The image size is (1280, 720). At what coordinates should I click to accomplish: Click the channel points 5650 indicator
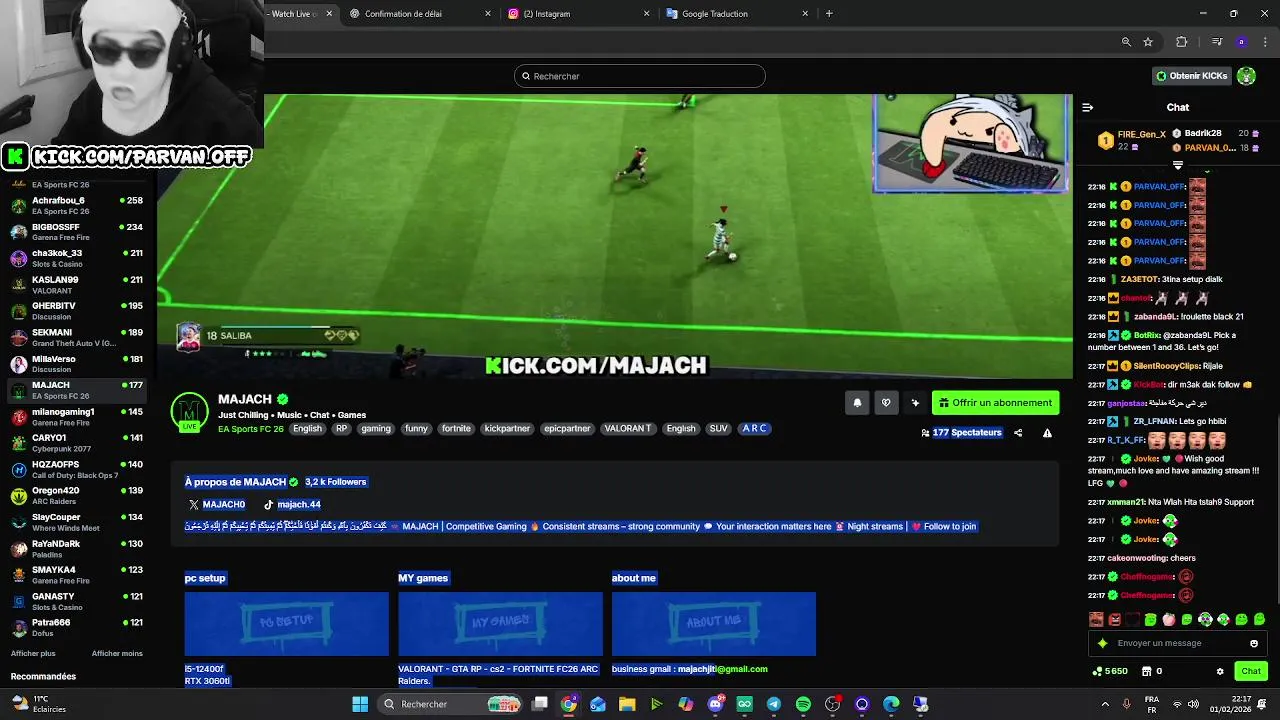pyautogui.click(x=1110, y=671)
